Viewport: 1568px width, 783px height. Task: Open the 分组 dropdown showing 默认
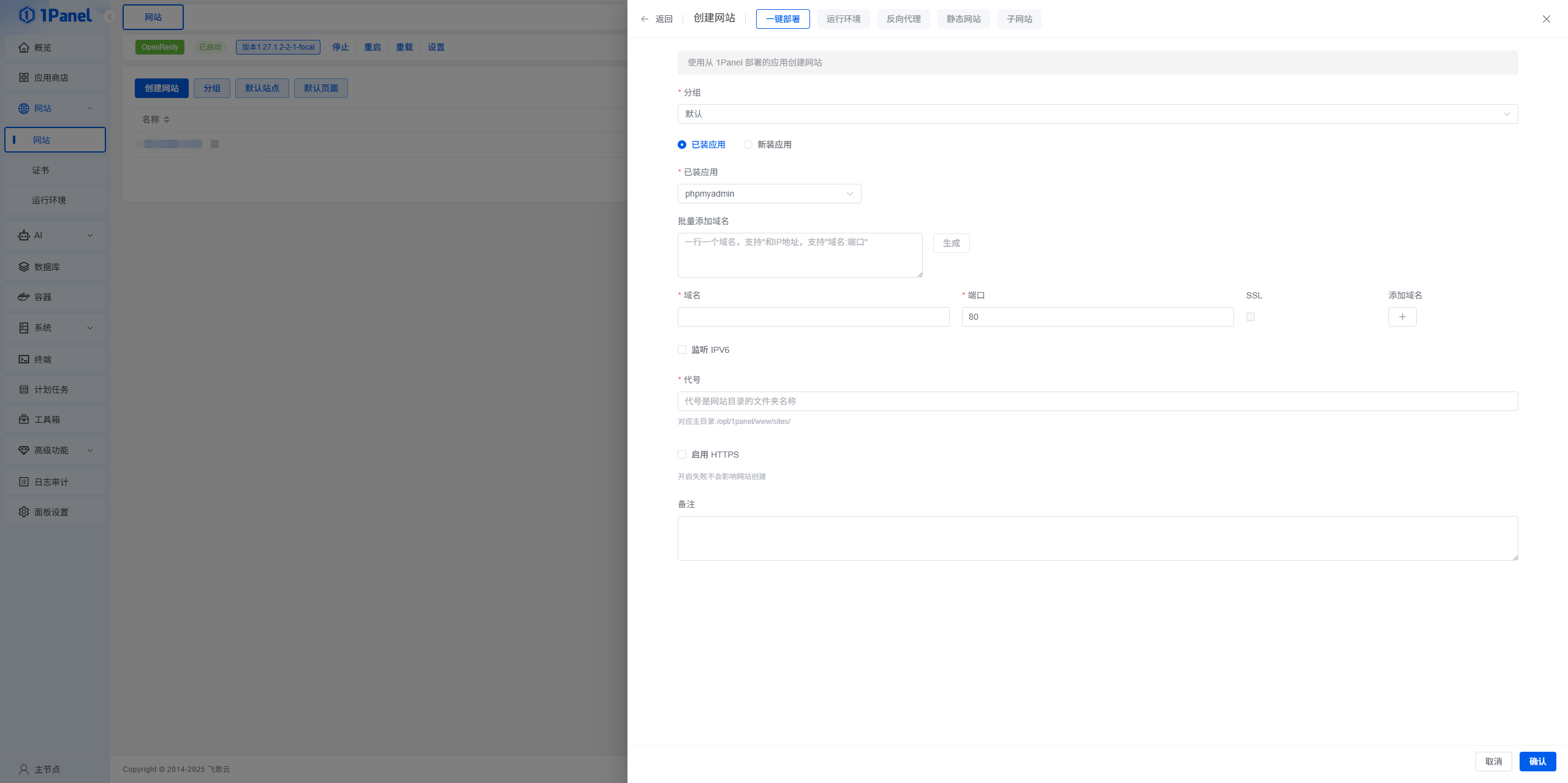[x=1097, y=114]
